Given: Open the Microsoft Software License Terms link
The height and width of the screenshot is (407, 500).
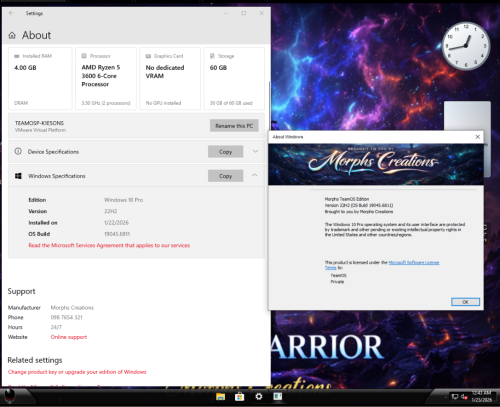Looking at the screenshot, I should 382,265.
